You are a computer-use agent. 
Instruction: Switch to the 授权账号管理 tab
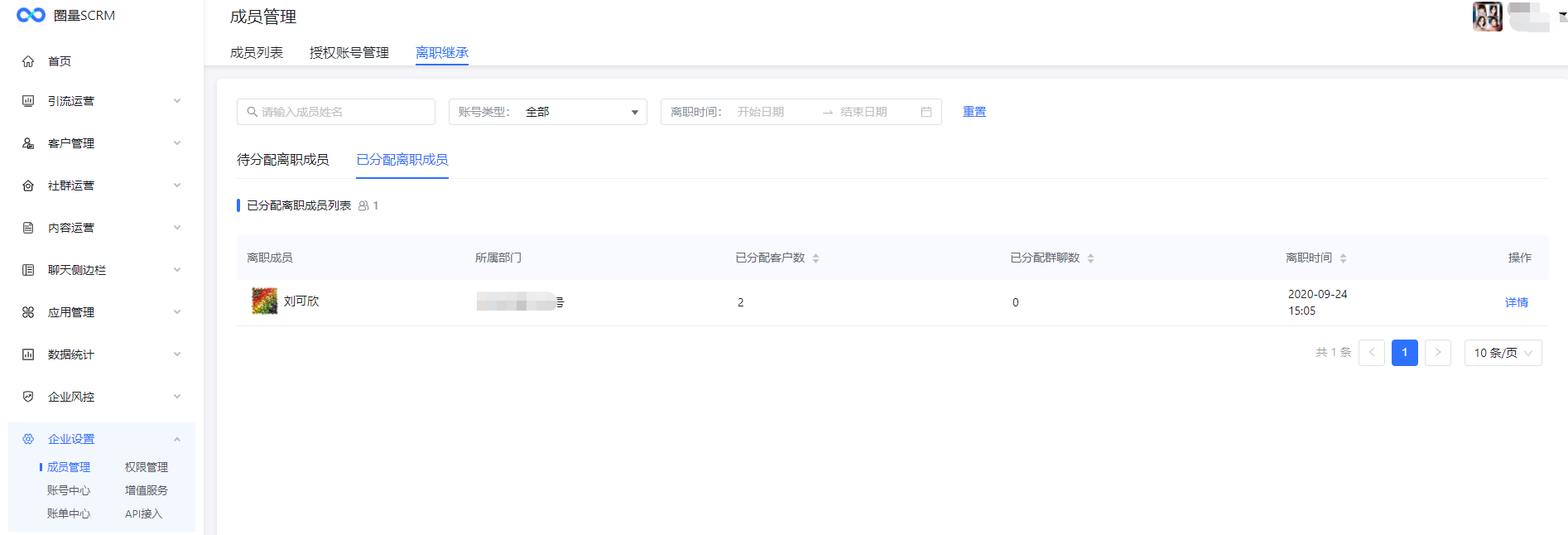pyautogui.click(x=349, y=53)
